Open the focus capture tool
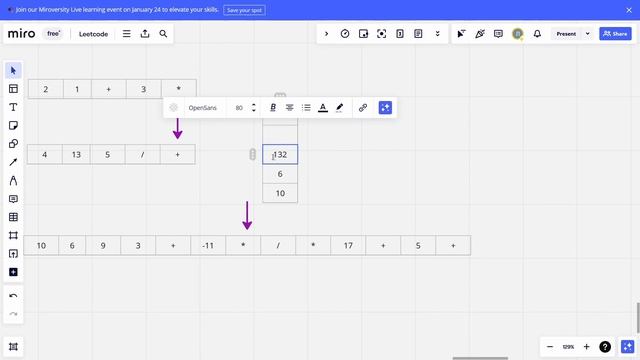 pyautogui.click(x=382, y=34)
